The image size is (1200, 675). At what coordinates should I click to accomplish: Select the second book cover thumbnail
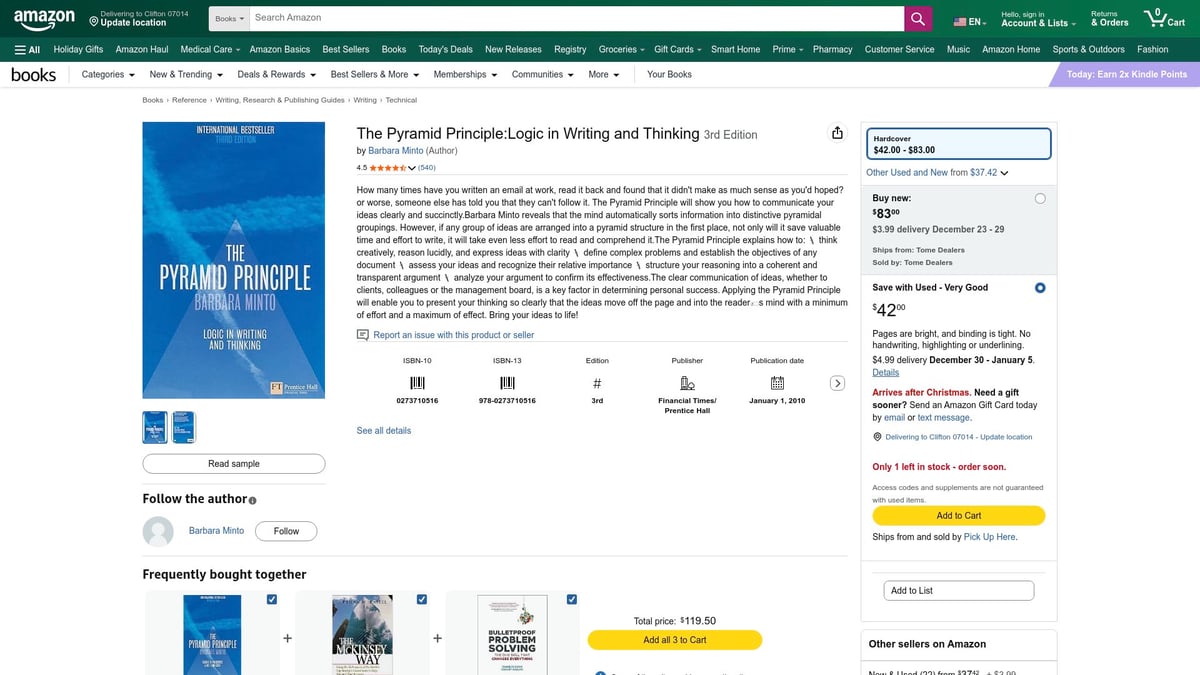(x=185, y=426)
